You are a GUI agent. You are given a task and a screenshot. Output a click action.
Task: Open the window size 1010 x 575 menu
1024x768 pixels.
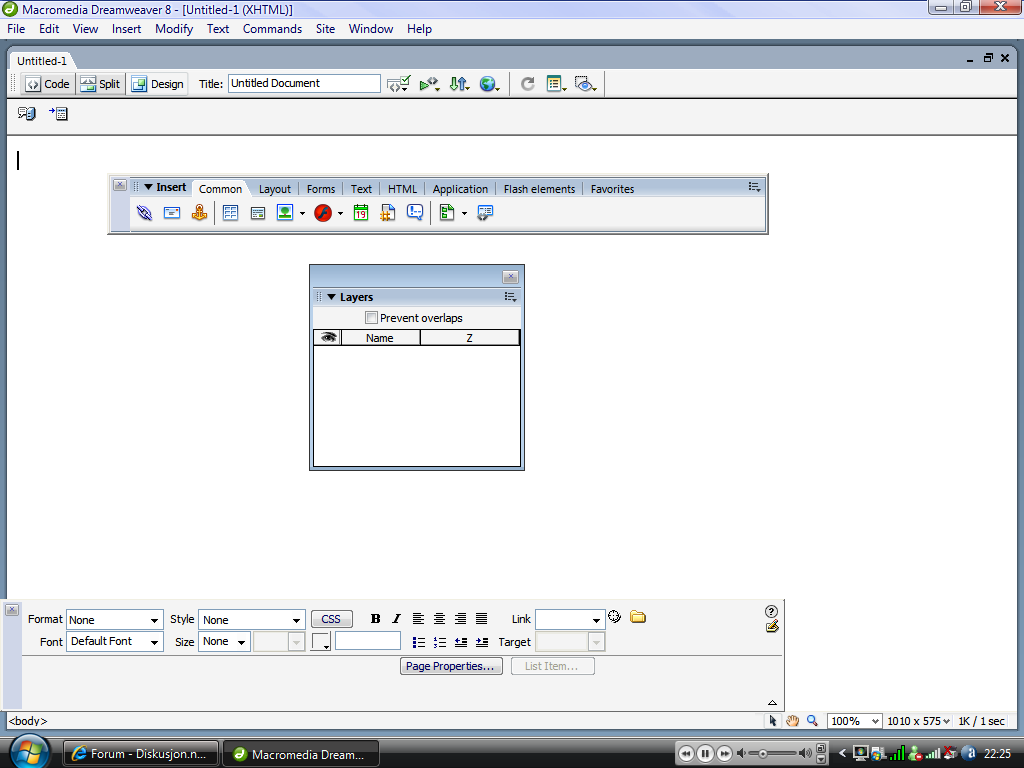click(918, 721)
